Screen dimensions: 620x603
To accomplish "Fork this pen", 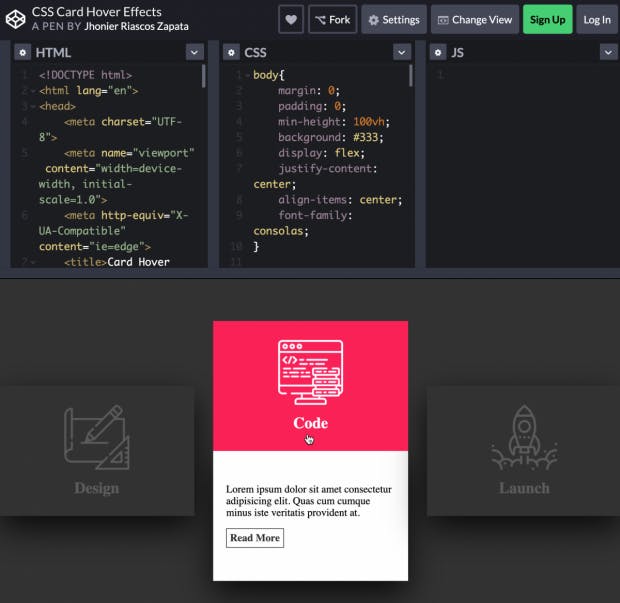I will tap(332, 19).
